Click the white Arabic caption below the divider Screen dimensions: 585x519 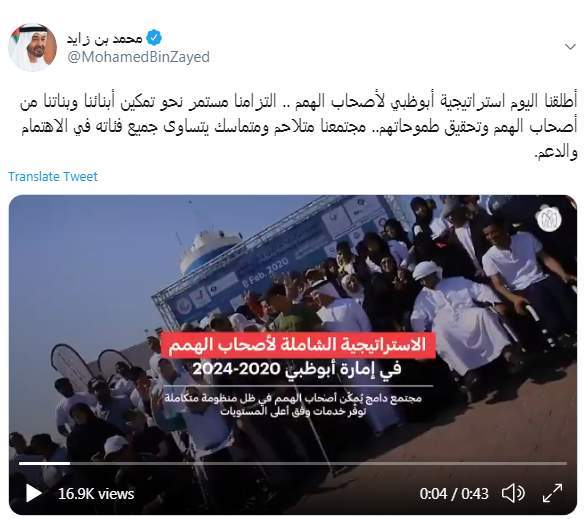[x=293, y=404]
